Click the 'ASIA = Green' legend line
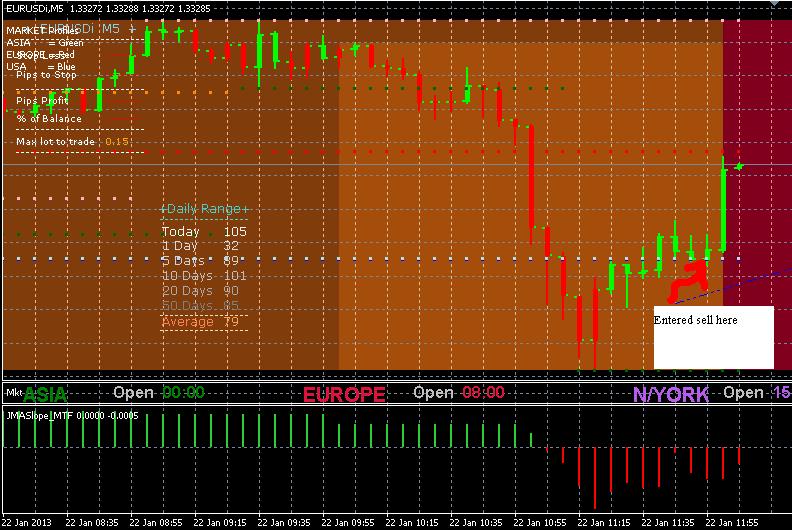The image size is (792, 530). pyautogui.click(x=45, y=42)
